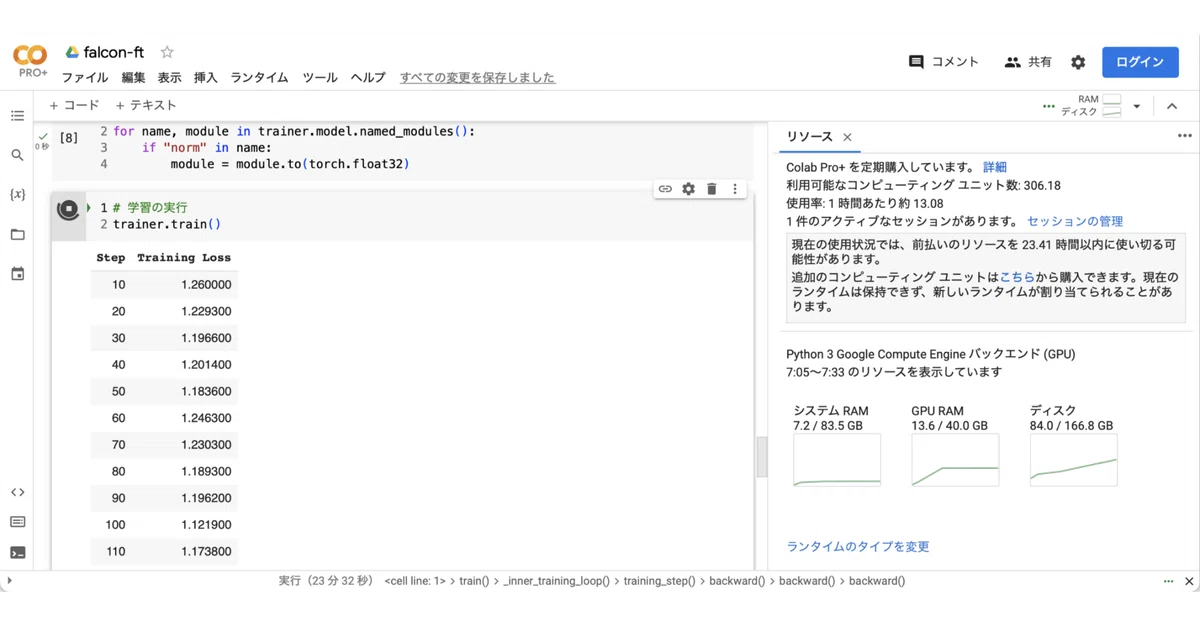Open the Files folder panel
Image resolution: width=1200 pixels, height=628 pixels.
coord(17,234)
